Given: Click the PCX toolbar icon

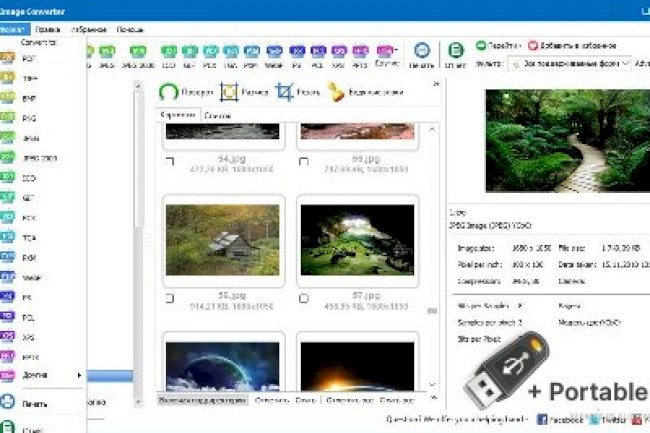Looking at the screenshot, I should (x=210, y=56).
